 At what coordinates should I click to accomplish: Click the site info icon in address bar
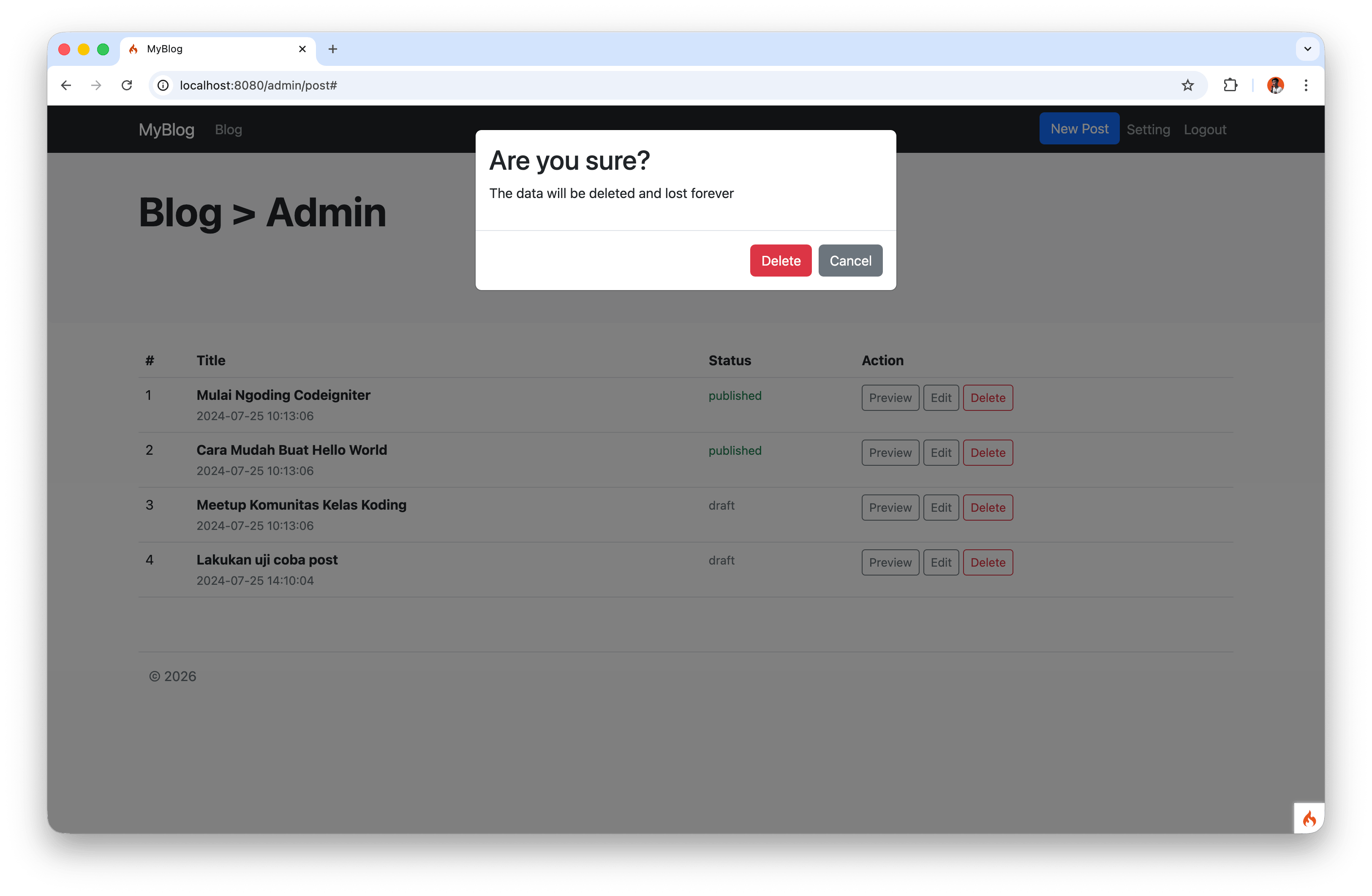pyautogui.click(x=164, y=85)
